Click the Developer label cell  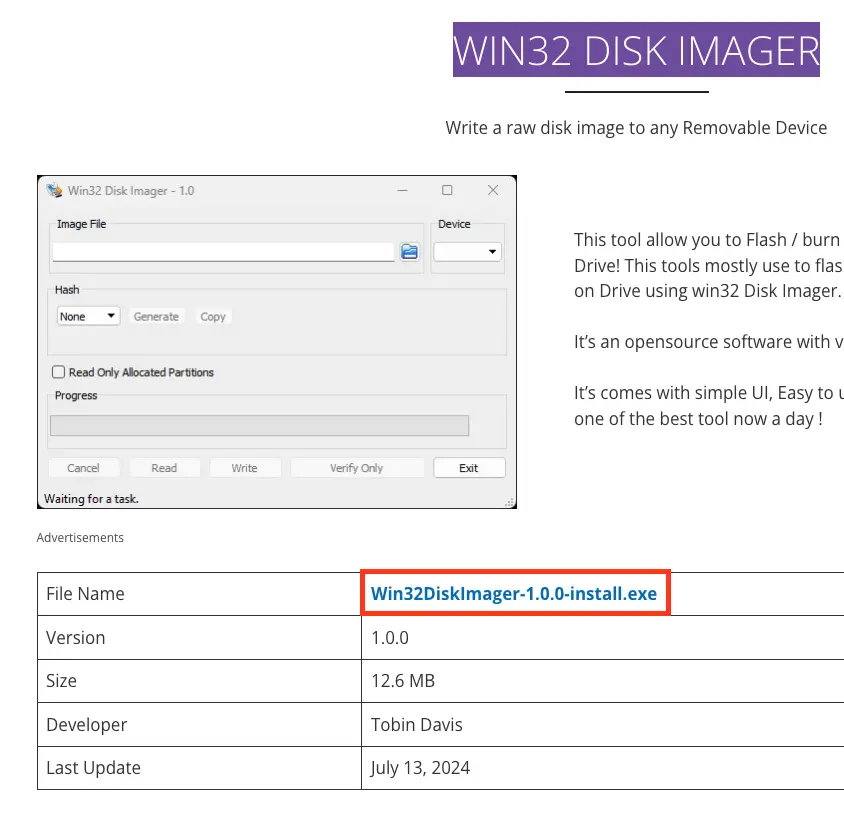point(199,724)
